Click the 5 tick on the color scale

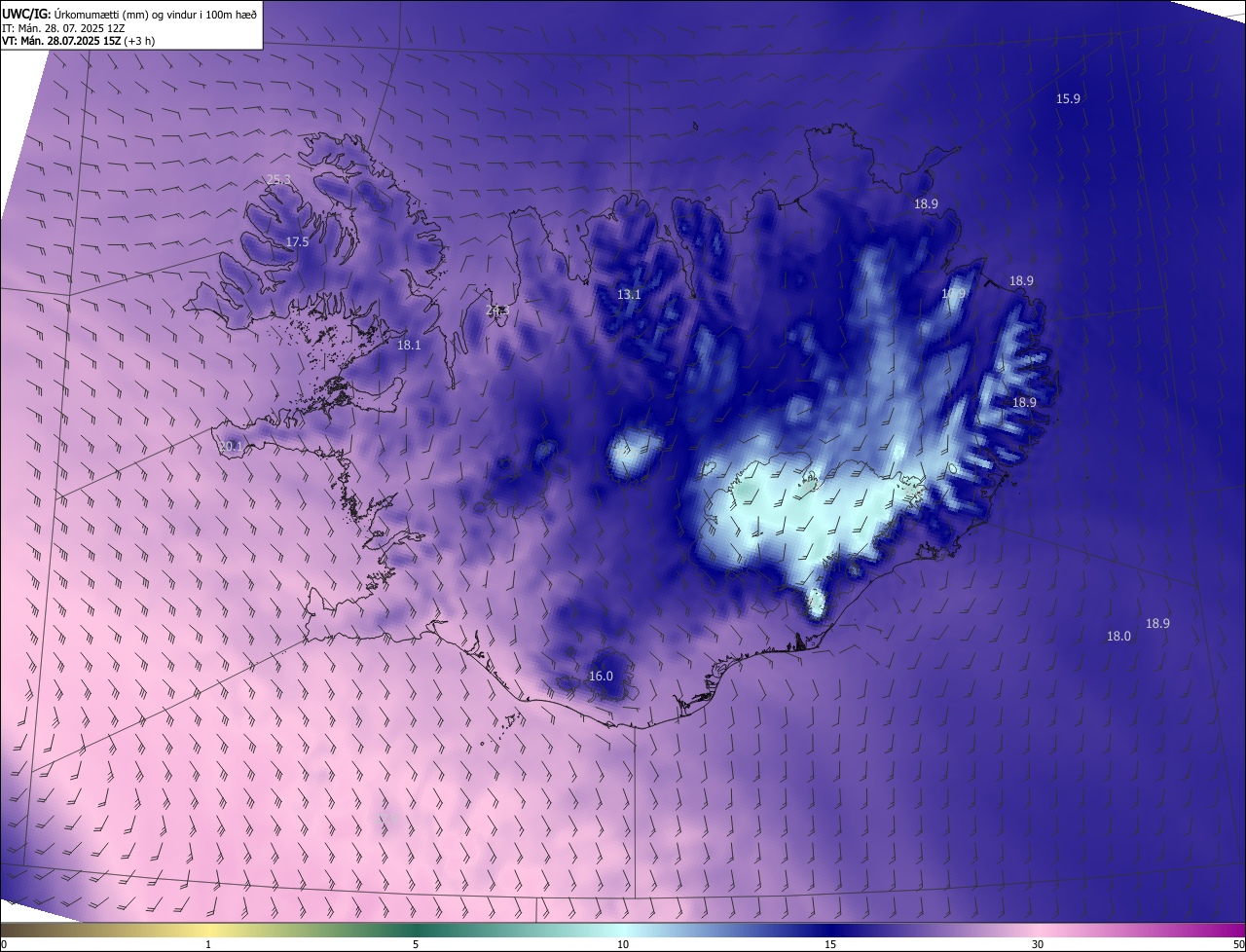coord(416,944)
